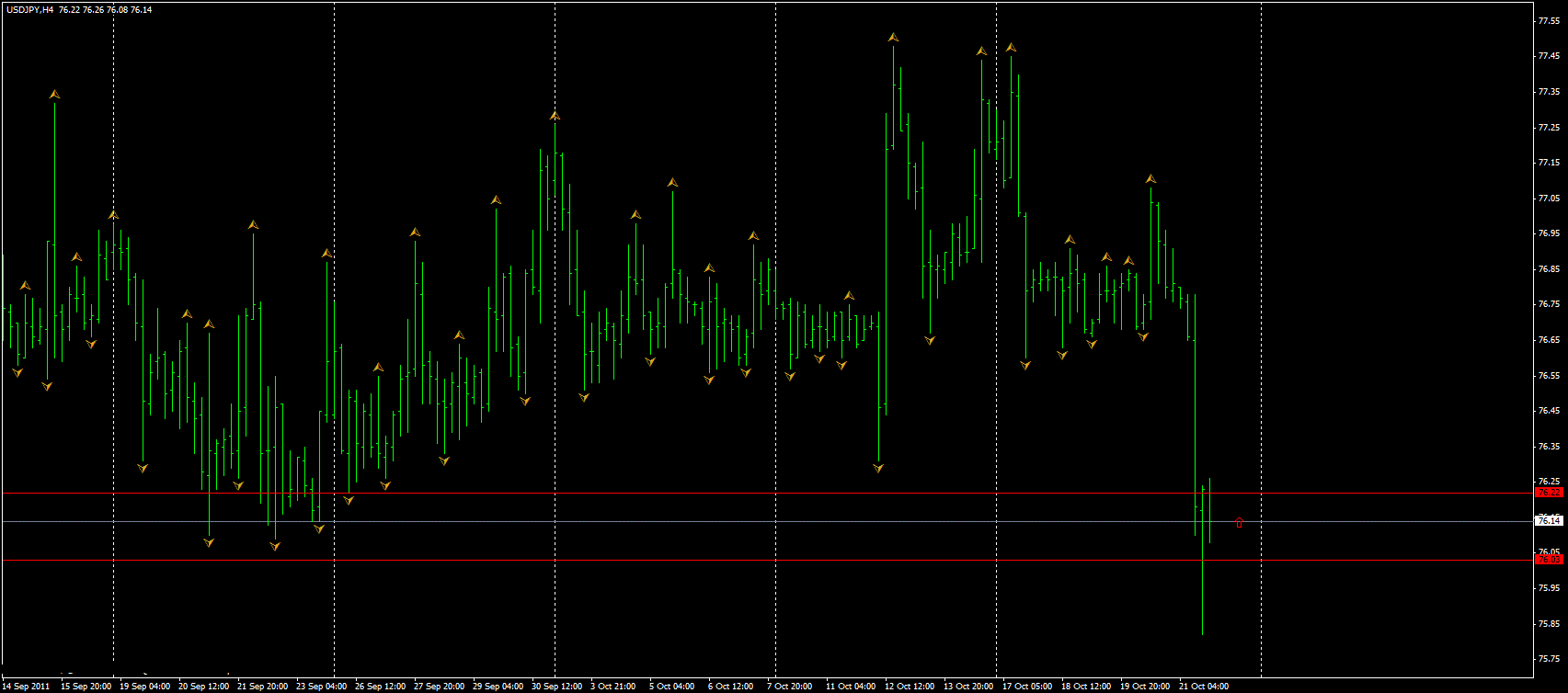Click the 12 Oct 12:00 time label
The height and width of the screenshot is (693, 1568).
pyautogui.click(x=910, y=687)
